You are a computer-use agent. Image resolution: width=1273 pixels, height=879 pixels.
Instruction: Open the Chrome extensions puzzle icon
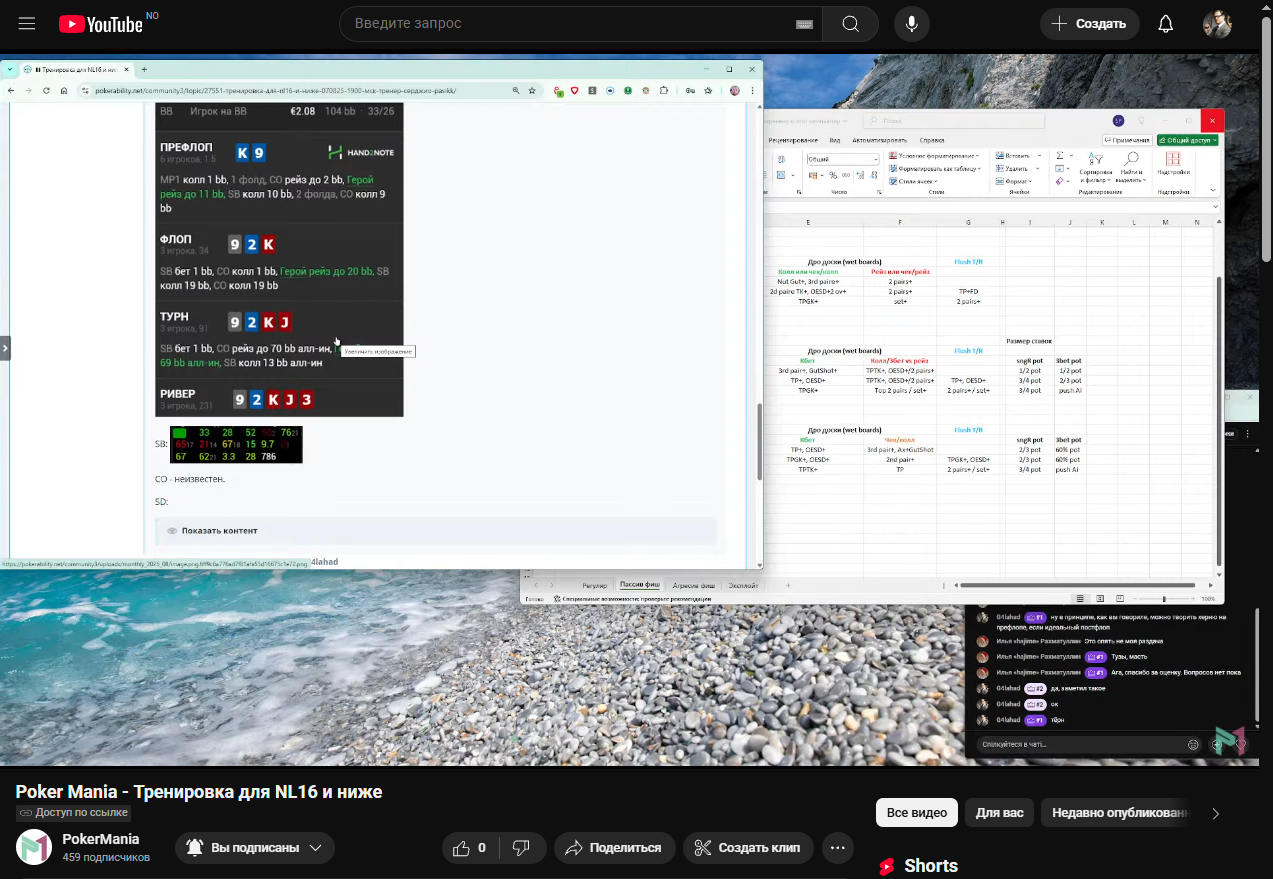(664, 91)
